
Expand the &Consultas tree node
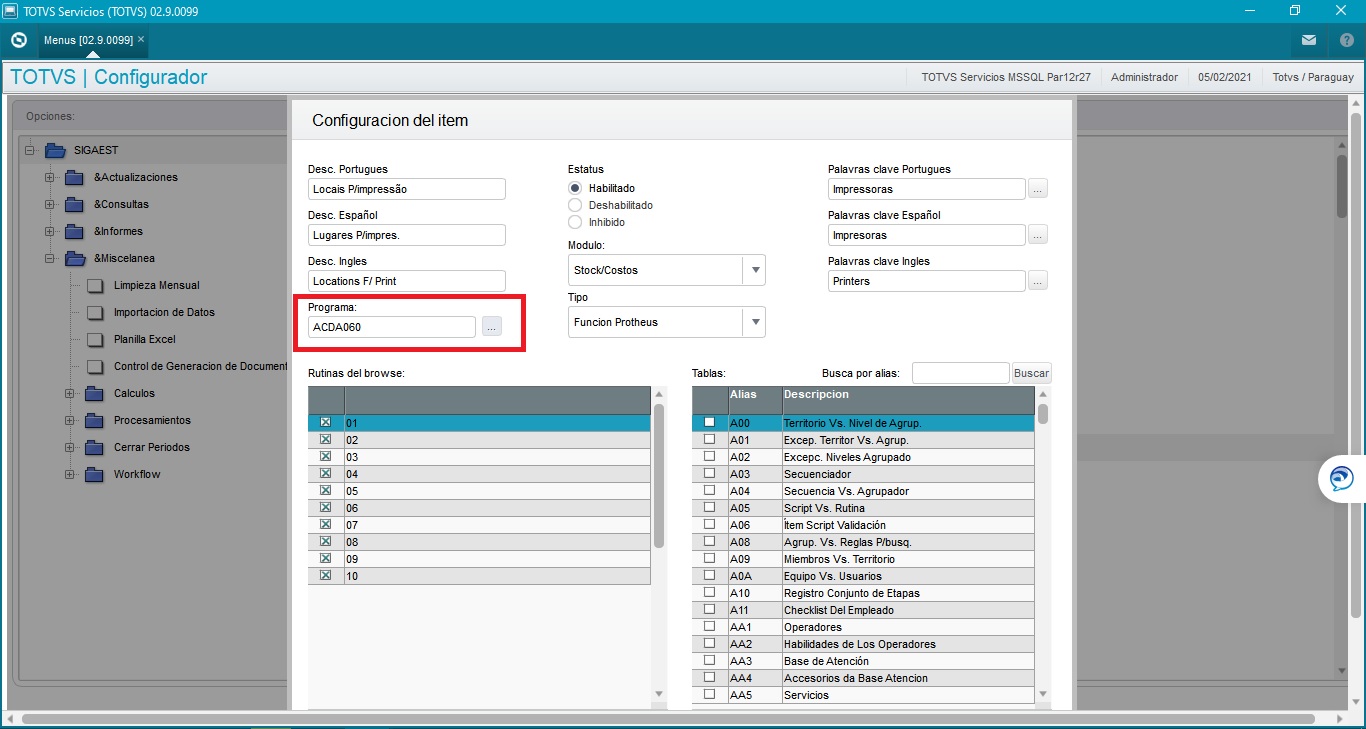[50, 205]
